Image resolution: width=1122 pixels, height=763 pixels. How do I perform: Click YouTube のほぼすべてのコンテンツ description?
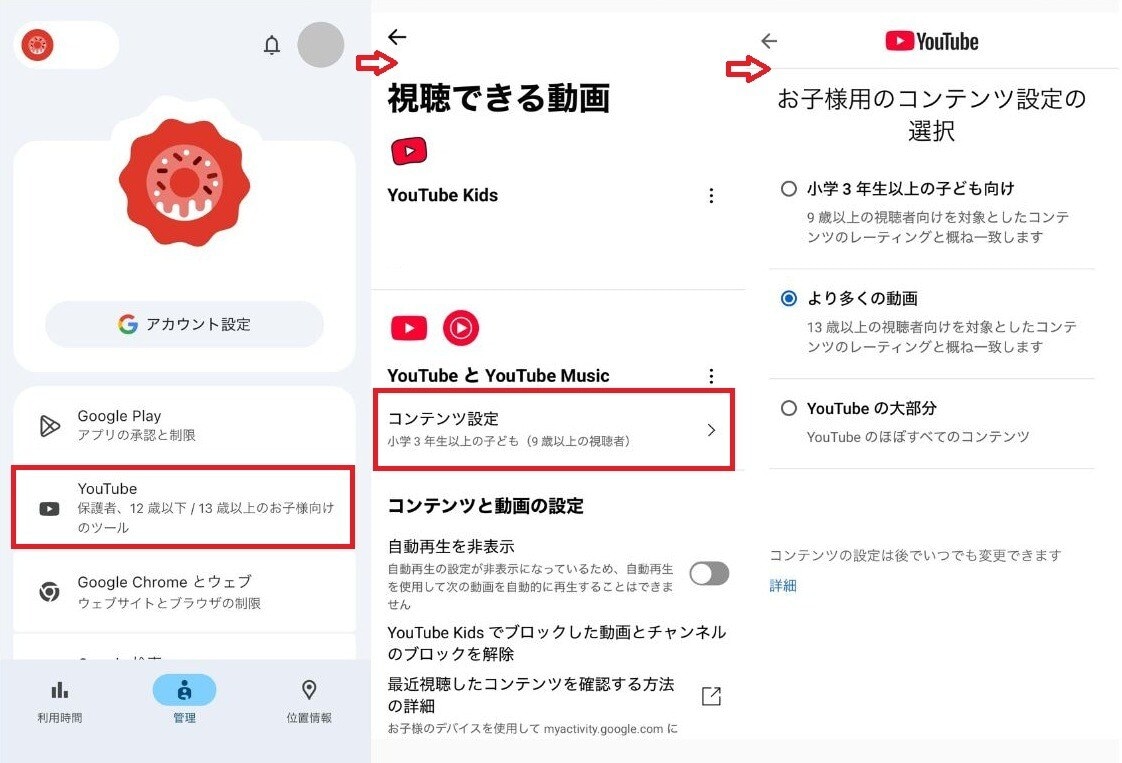pos(918,437)
